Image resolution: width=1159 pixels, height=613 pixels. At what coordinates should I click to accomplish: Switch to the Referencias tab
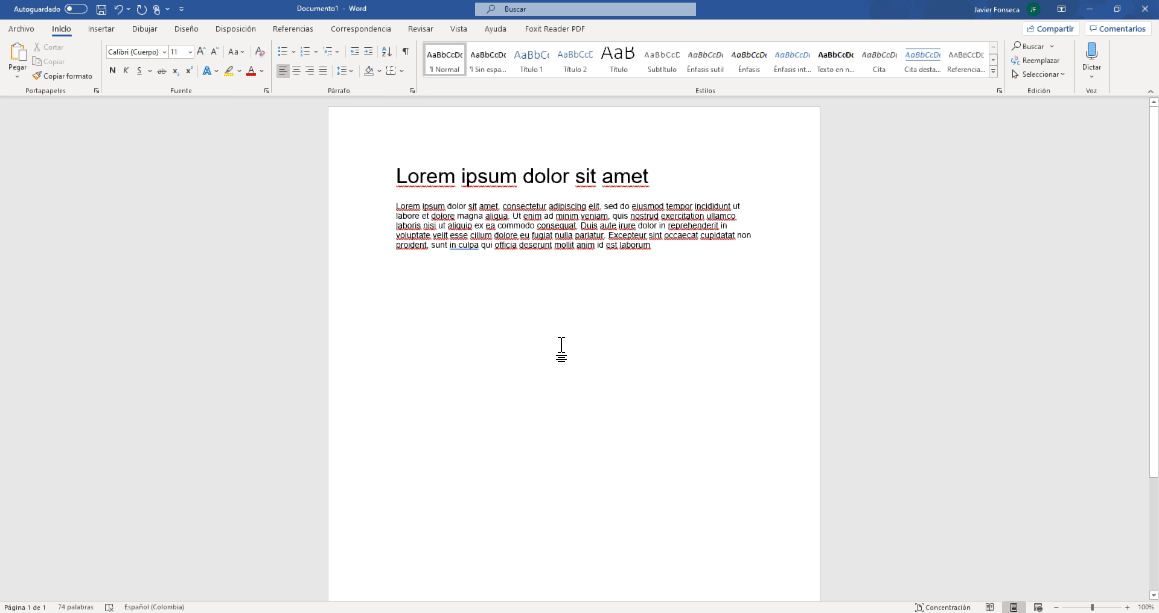293,29
